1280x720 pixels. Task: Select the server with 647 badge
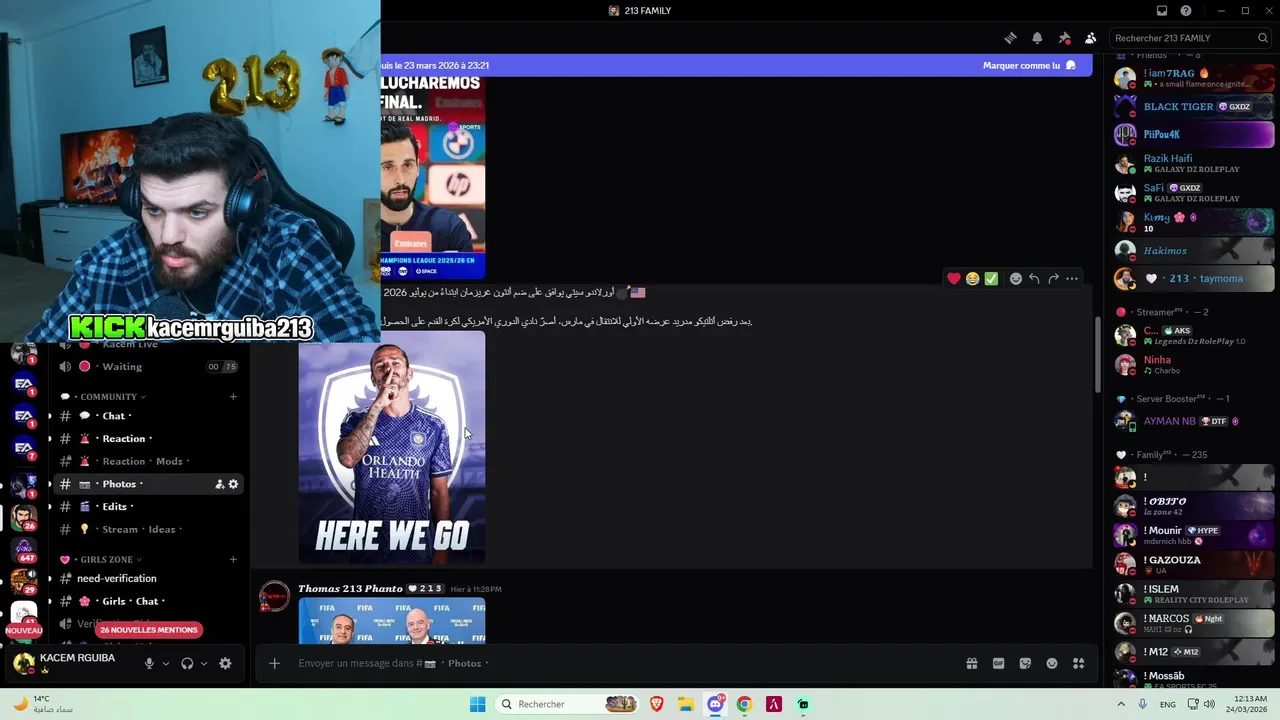[x=23, y=550]
